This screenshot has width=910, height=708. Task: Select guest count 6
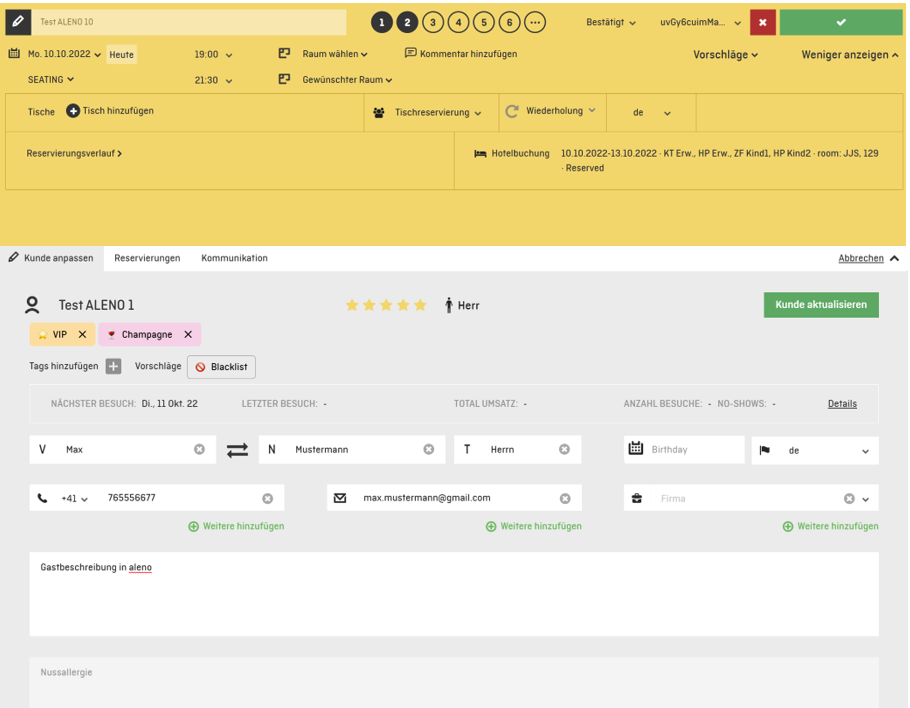(x=509, y=22)
